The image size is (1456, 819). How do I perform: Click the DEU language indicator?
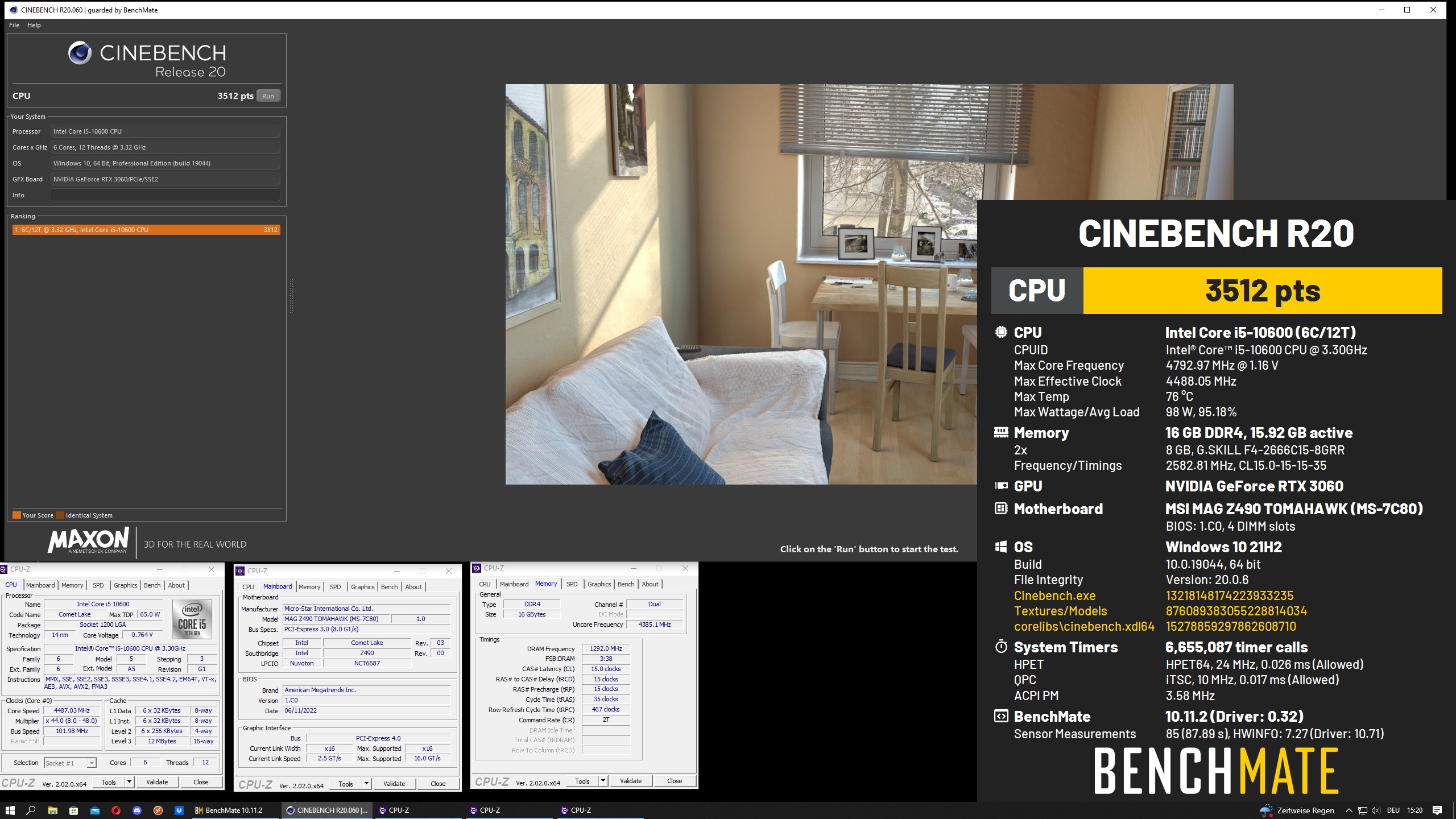click(1393, 810)
